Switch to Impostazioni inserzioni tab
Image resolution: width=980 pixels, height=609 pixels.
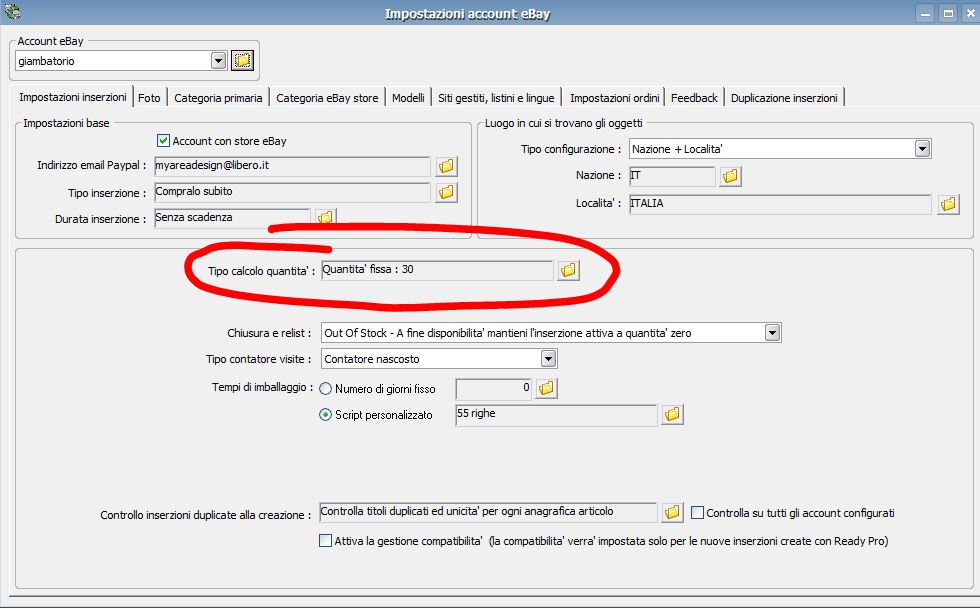[72, 97]
